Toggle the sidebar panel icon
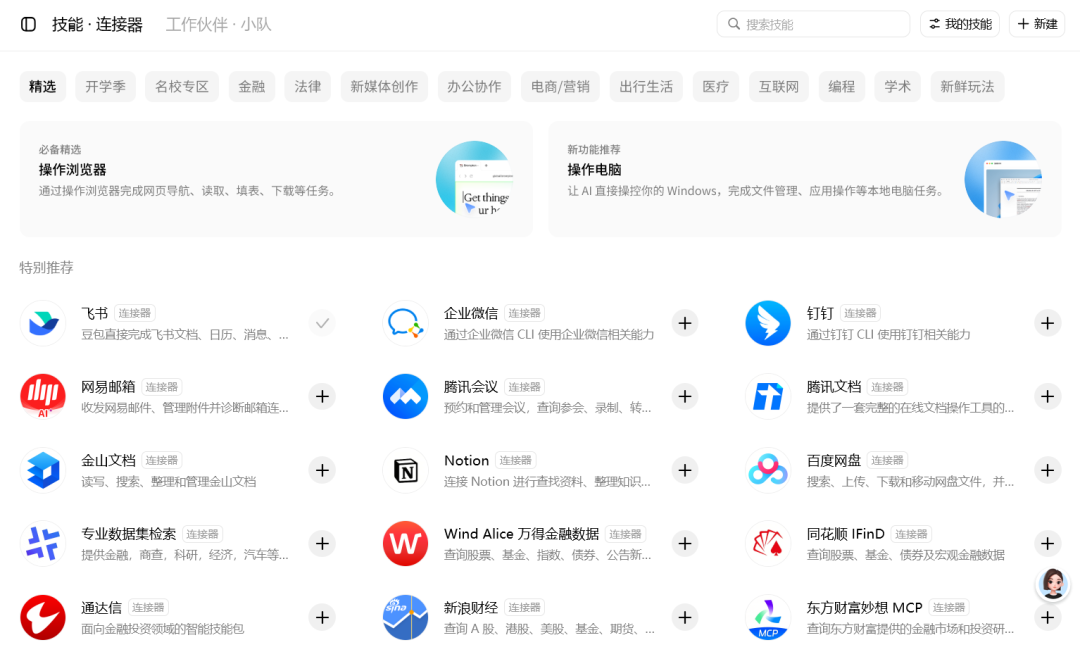Screen dimensions: 1080x659 tap(28, 25)
